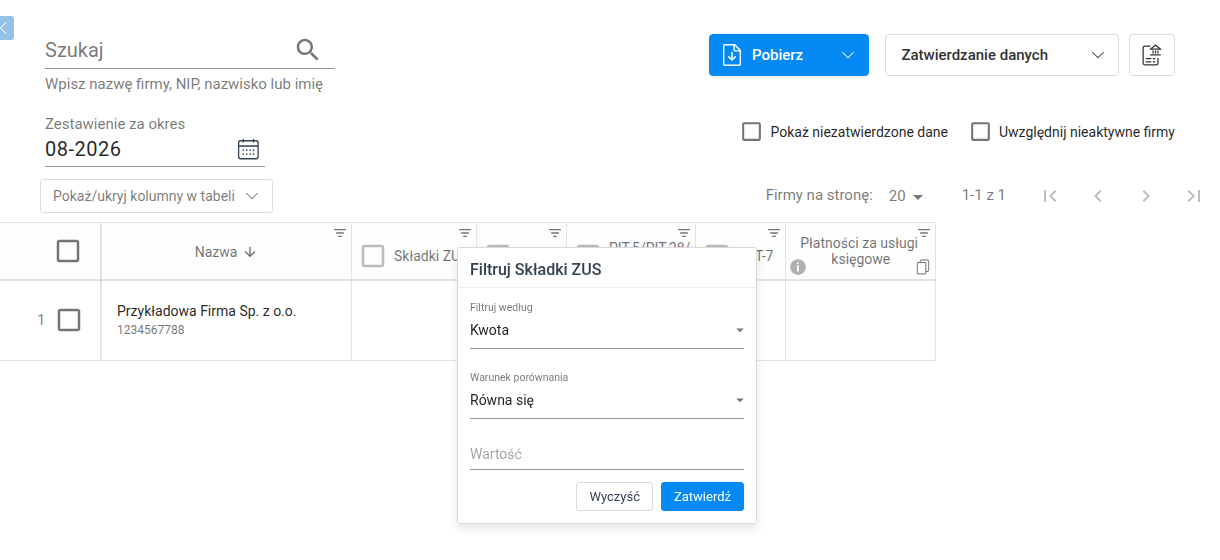Open the filter icon in the Składki ZUS column
The height and width of the screenshot is (560, 1220).
coord(465,233)
